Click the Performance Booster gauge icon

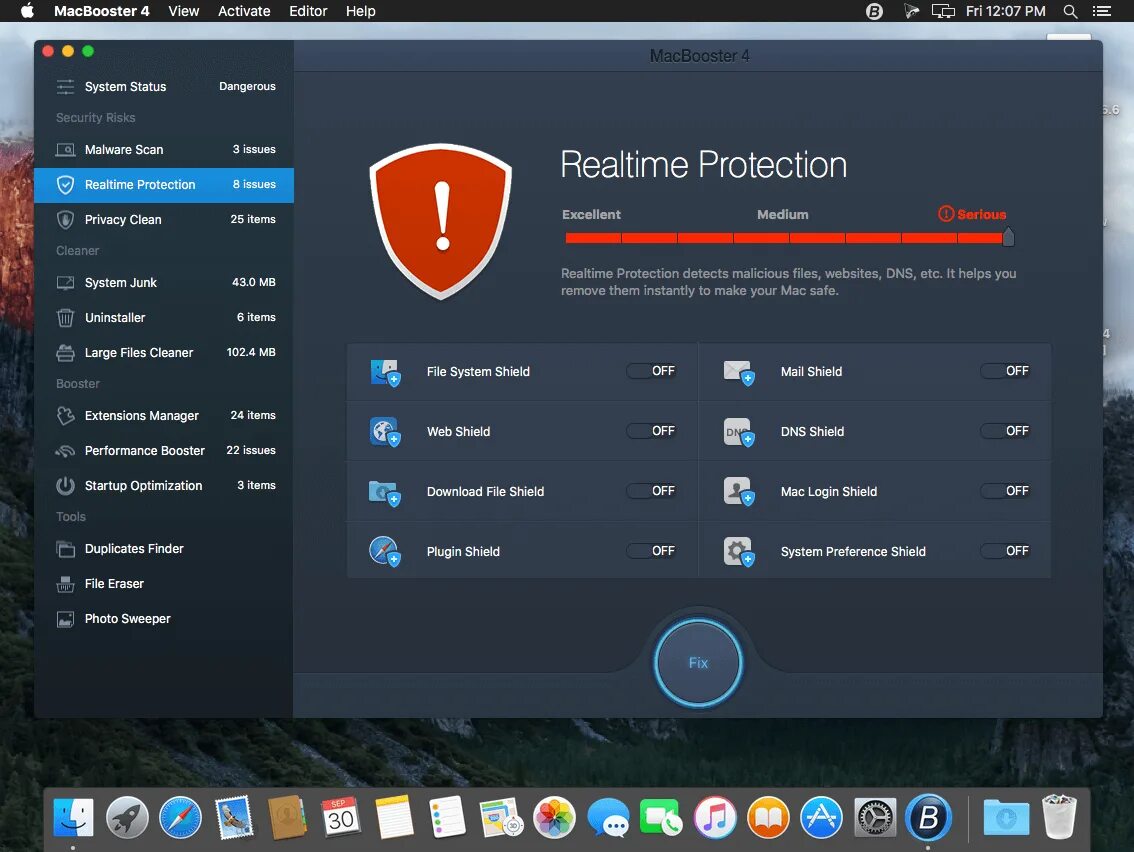(x=65, y=451)
